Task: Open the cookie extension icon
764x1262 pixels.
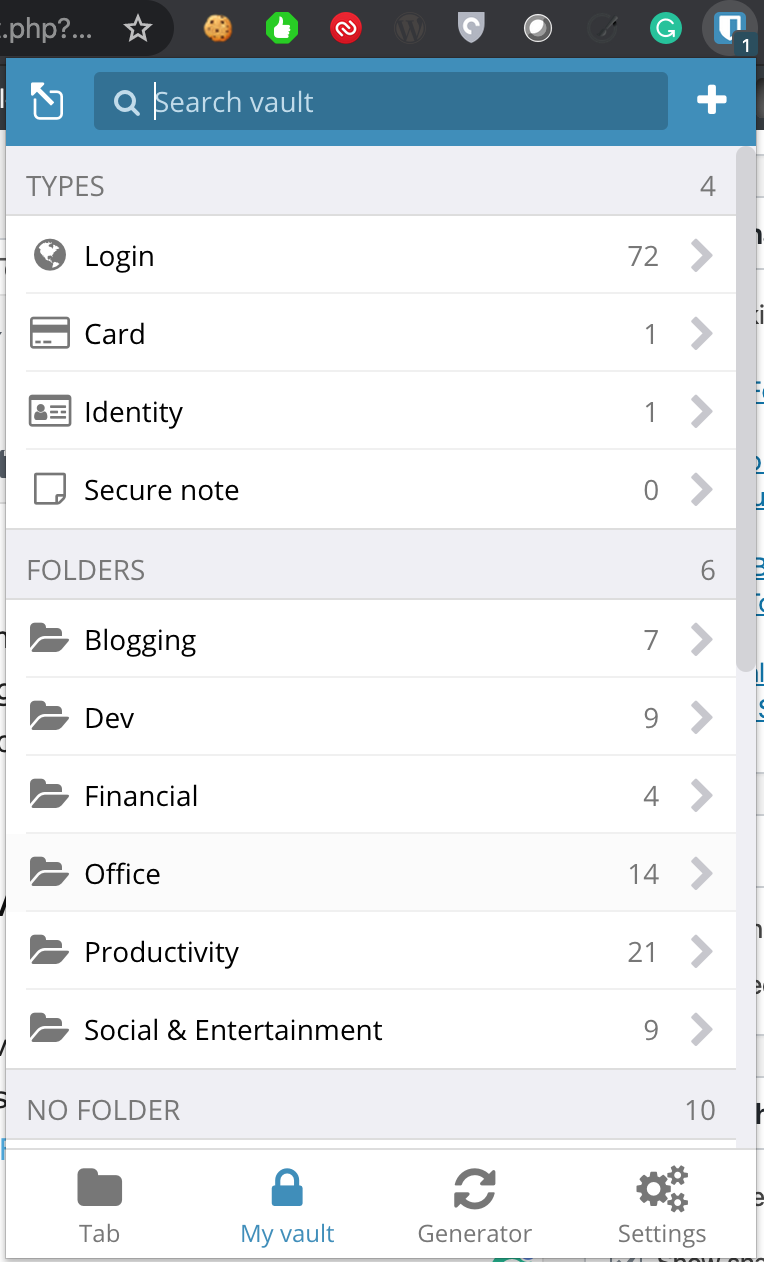Action: pyautogui.click(x=217, y=30)
